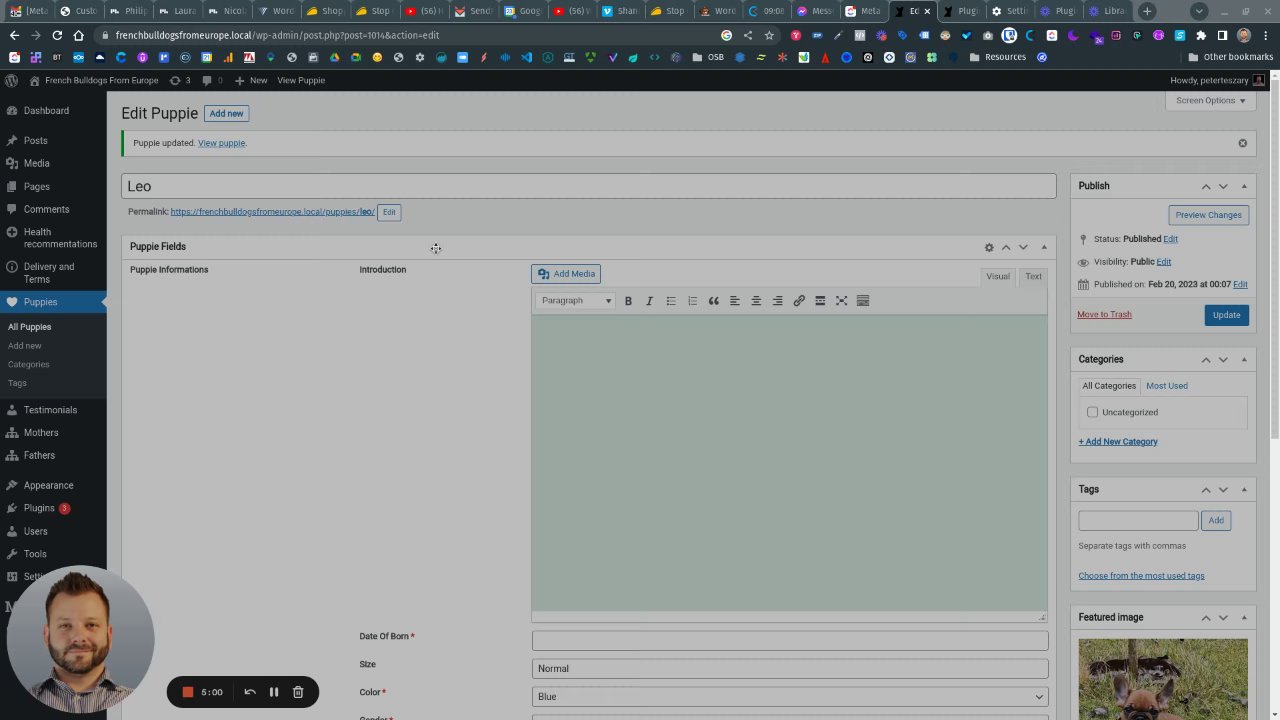Open Screen Options panel
Viewport: 1280px width, 720px height.
pyautogui.click(x=1210, y=100)
